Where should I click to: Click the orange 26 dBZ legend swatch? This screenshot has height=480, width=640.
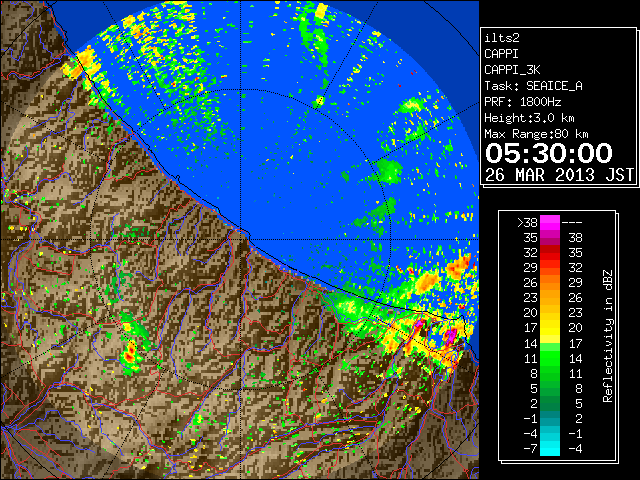(550, 283)
